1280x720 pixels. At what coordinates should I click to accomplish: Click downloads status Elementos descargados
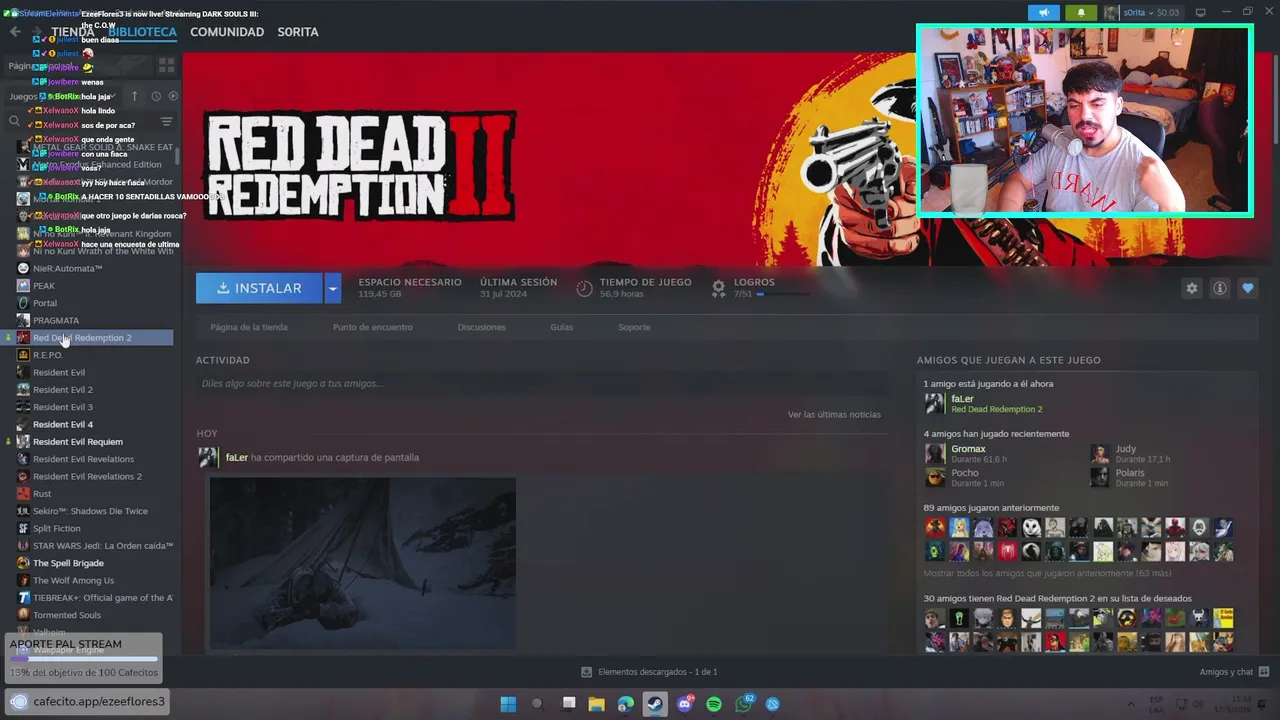(x=649, y=672)
